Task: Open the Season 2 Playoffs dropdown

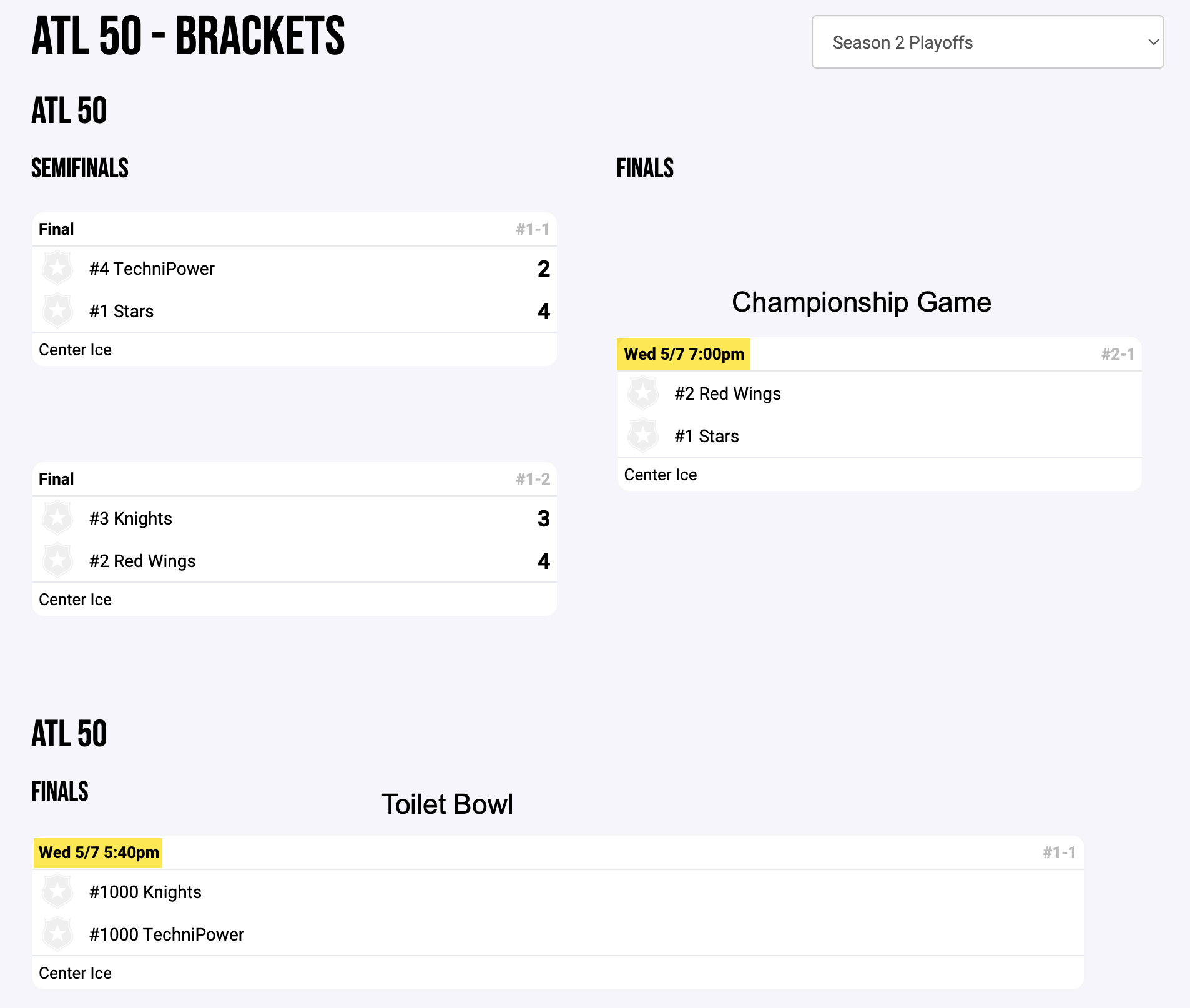Action: coord(987,42)
